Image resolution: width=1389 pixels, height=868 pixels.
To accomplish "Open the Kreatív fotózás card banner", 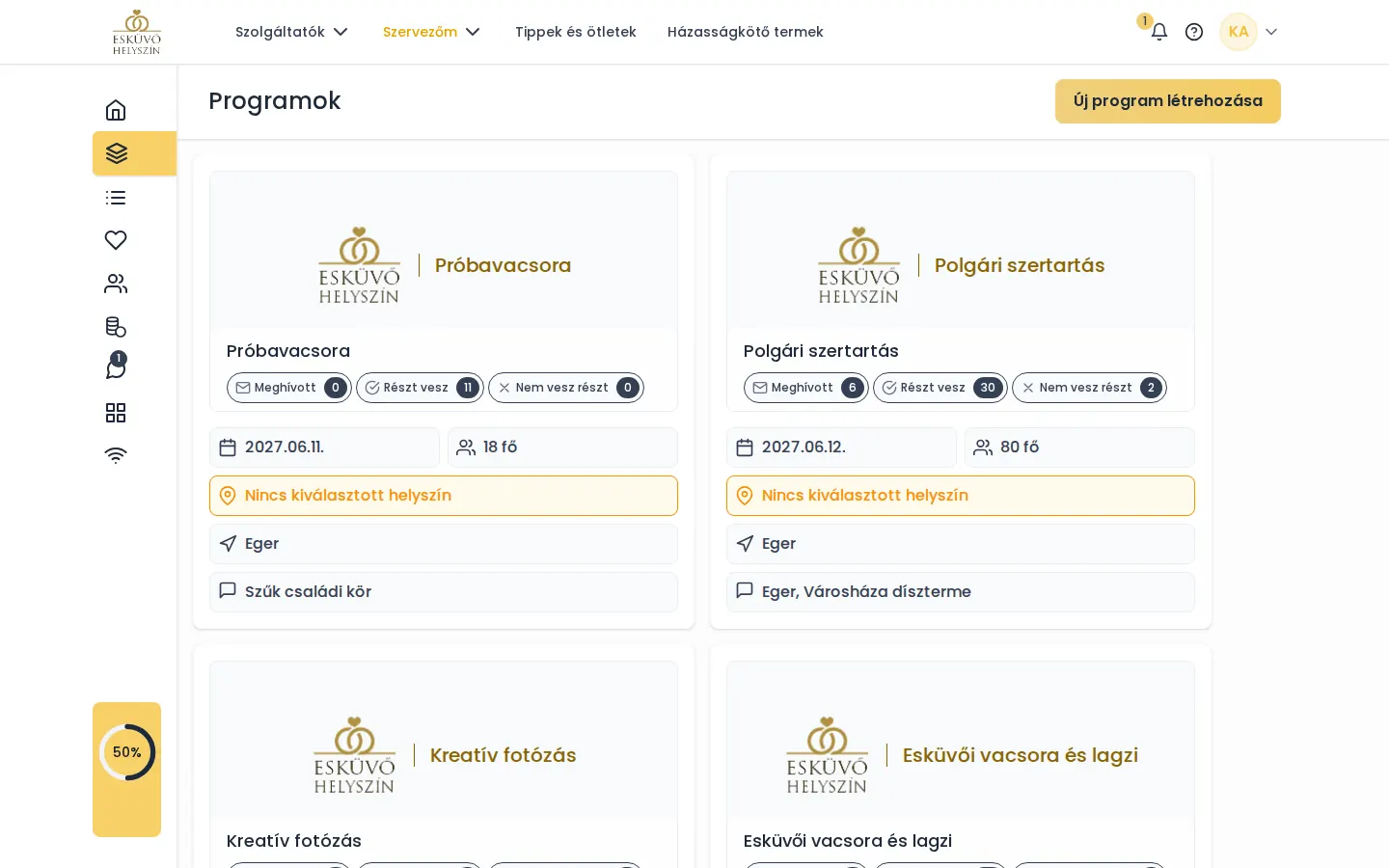I will pyautogui.click(x=444, y=740).
